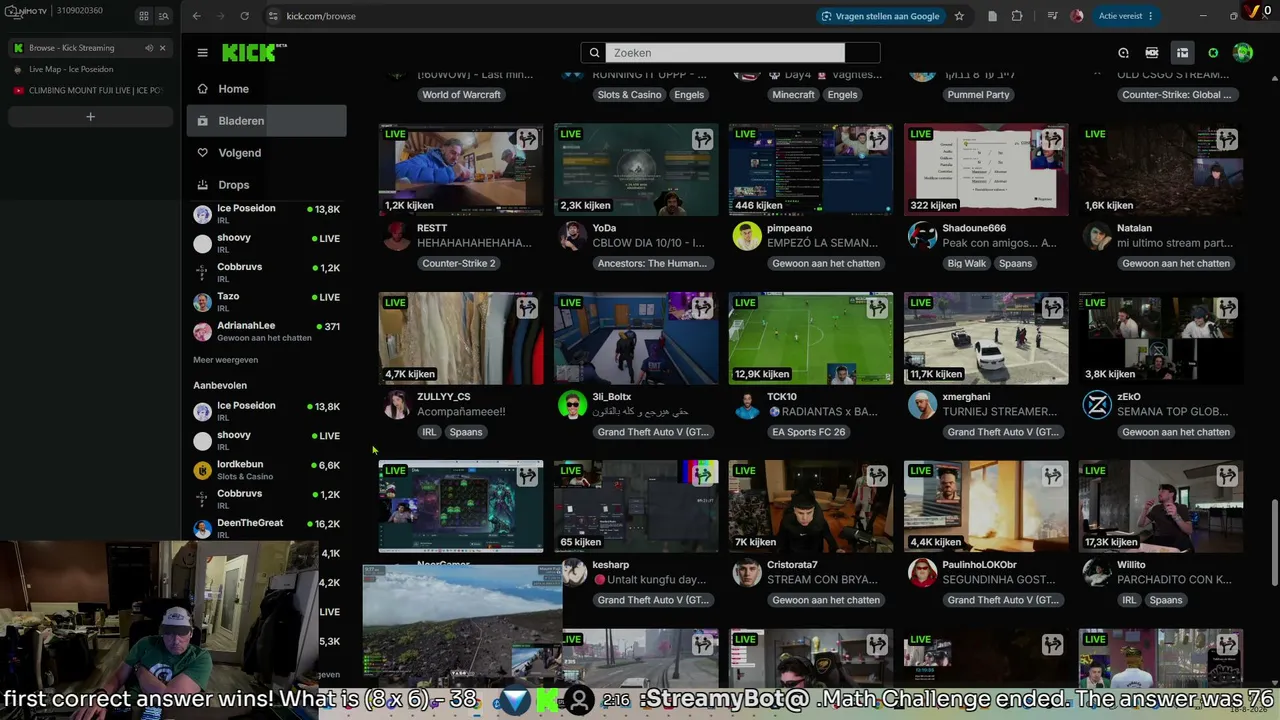Go back using the browser back arrow
This screenshot has height=720, width=1280.
pos(197,16)
